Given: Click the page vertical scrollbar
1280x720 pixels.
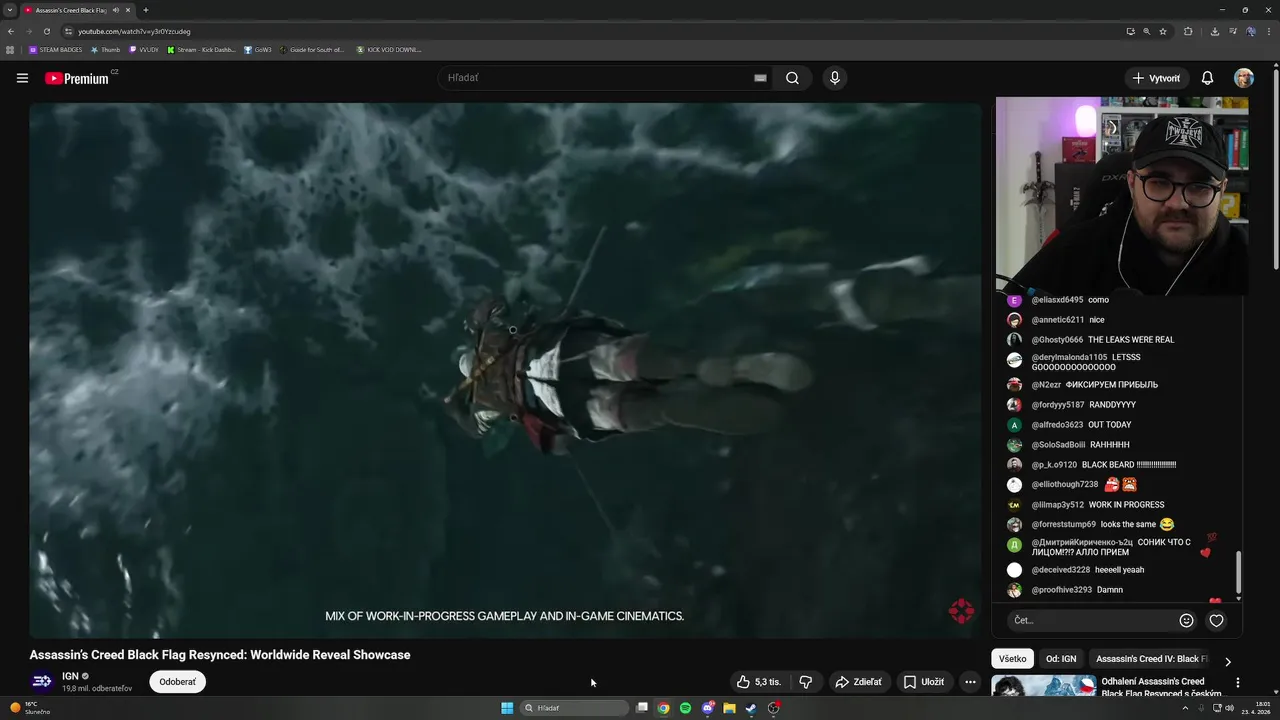Looking at the screenshot, I should pos(1275,170).
